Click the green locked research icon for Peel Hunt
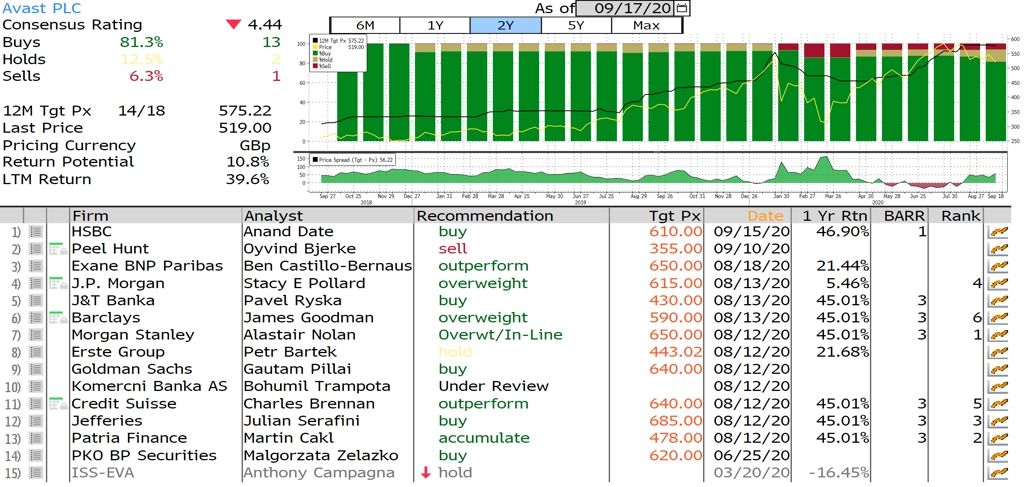Image resolution: width=1024 pixels, height=487 pixels. (58, 249)
